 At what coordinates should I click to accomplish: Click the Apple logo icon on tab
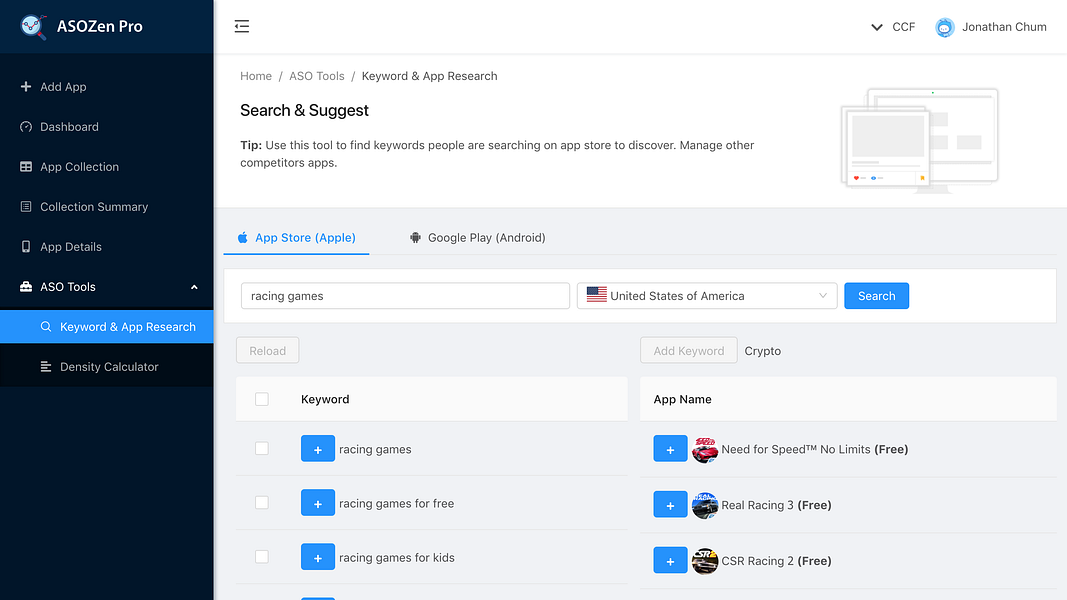(242, 237)
